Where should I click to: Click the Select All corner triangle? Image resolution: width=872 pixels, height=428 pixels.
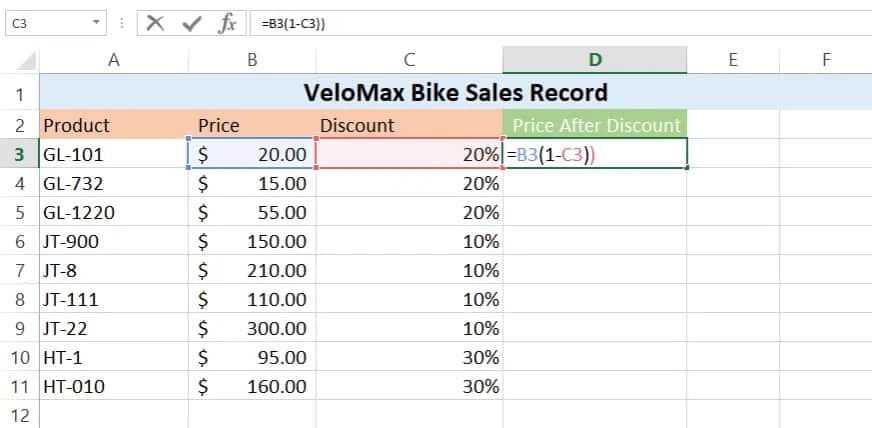click(x=20, y=60)
